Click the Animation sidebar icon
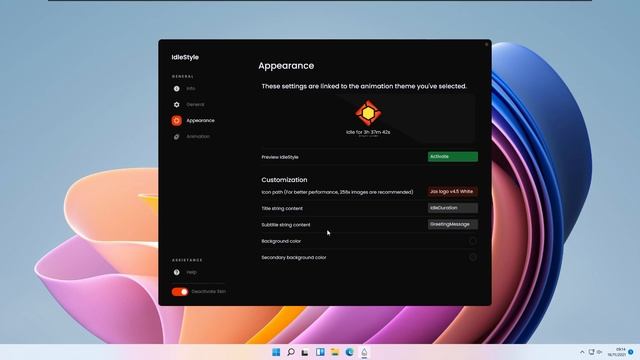Image resolution: width=640 pixels, height=360 pixels. point(176,137)
